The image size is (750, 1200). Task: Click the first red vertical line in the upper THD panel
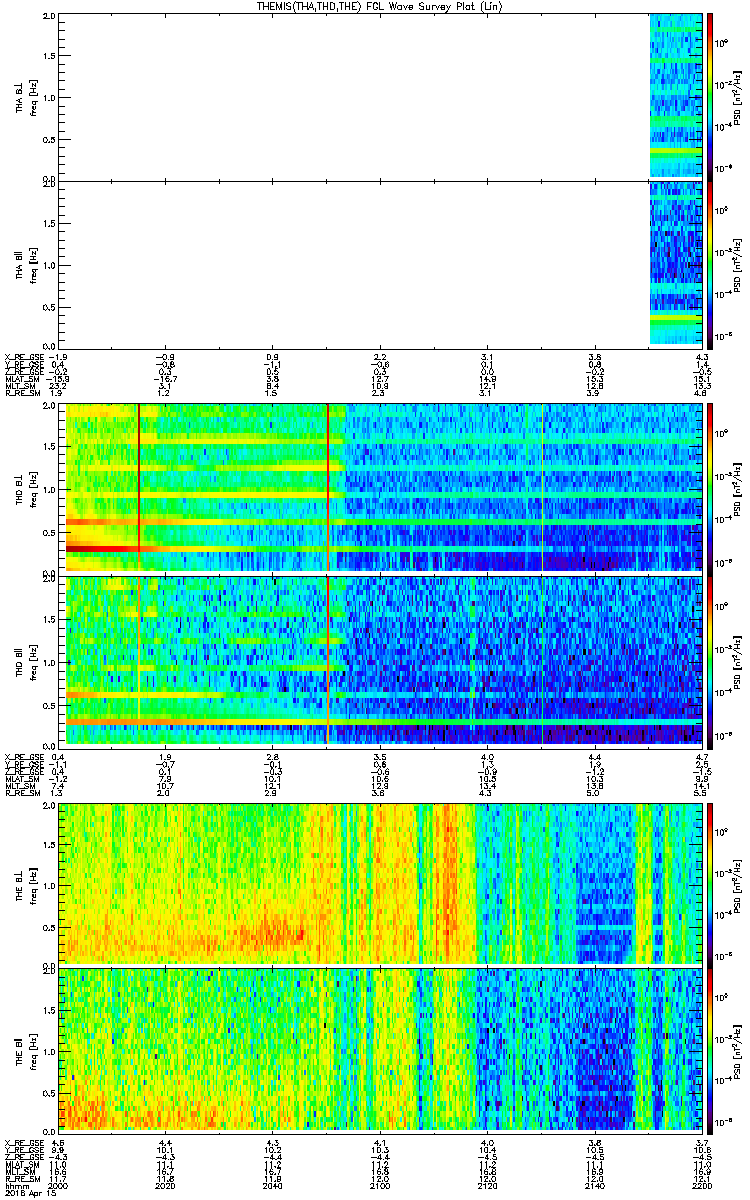tap(138, 488)
